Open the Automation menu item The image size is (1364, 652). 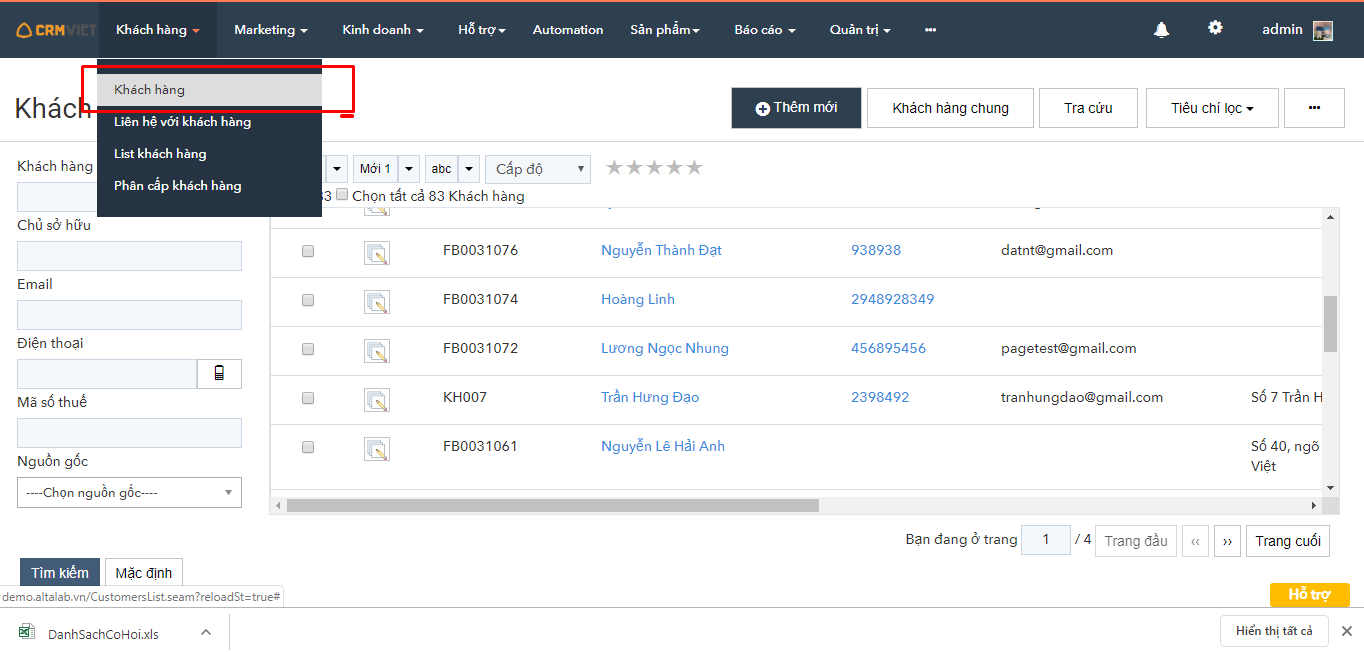pos(568,30)
